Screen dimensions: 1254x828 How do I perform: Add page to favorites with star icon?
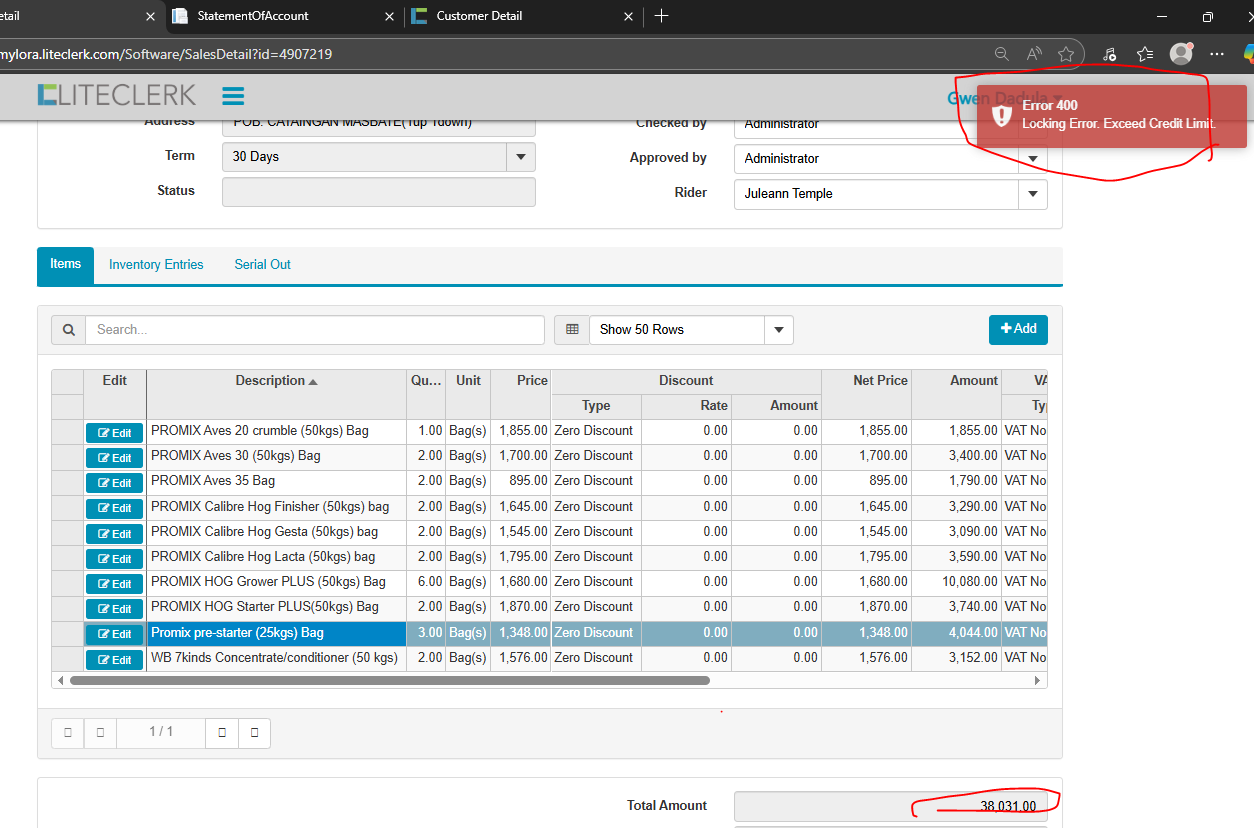[1066, 54]
